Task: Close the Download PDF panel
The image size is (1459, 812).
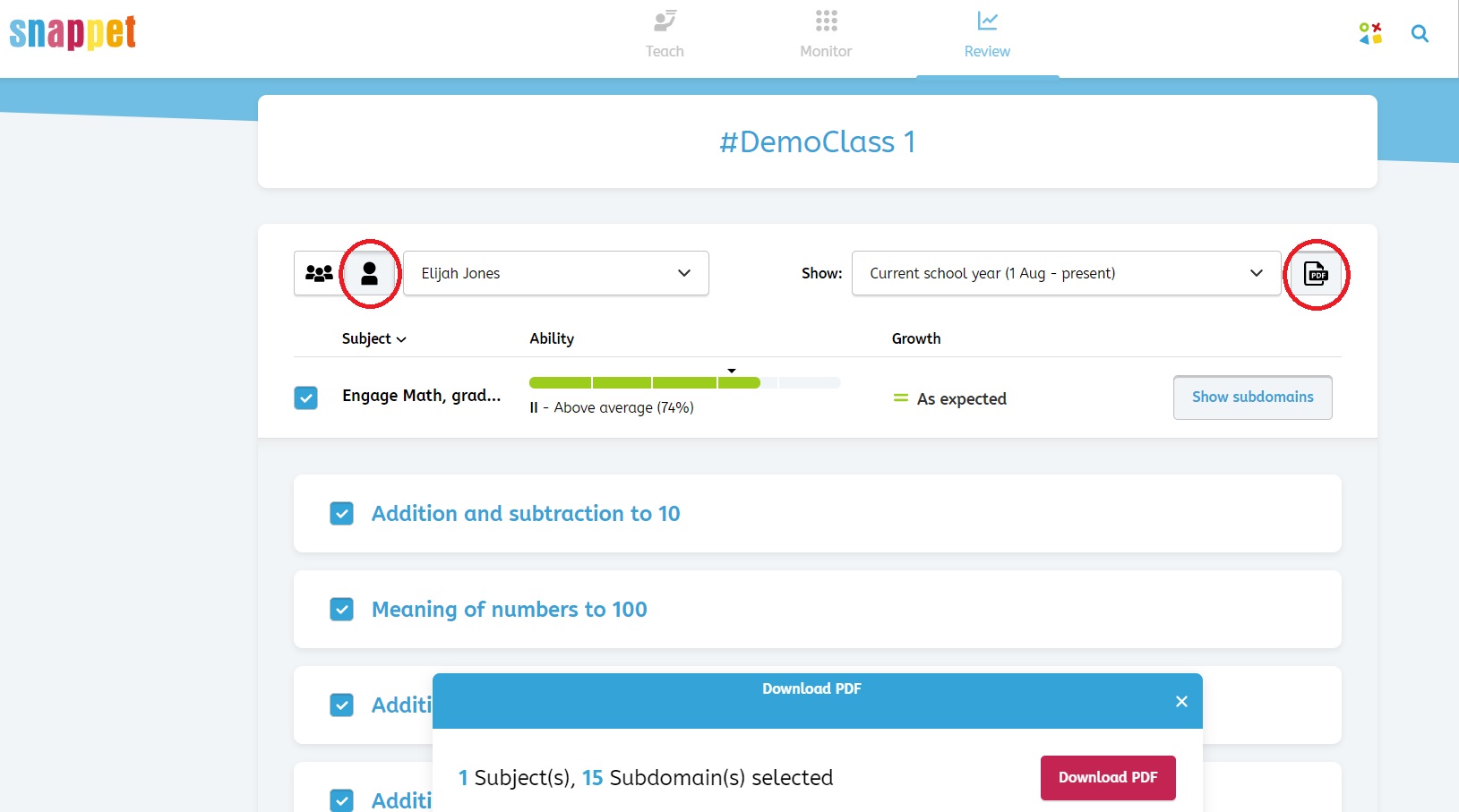Action: 1181,701
